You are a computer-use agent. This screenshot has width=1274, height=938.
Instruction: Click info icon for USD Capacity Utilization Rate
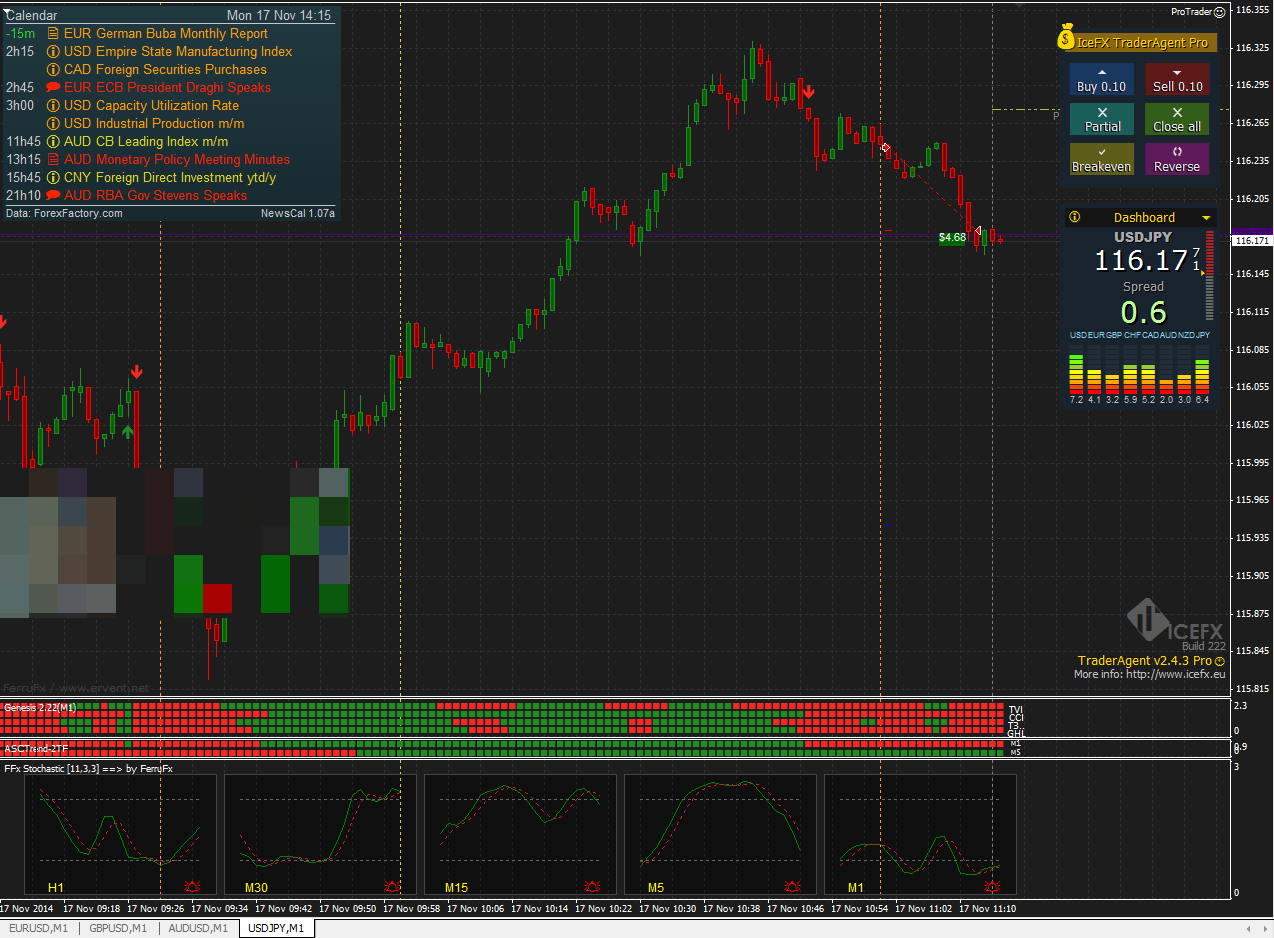(x=53, y=105)
